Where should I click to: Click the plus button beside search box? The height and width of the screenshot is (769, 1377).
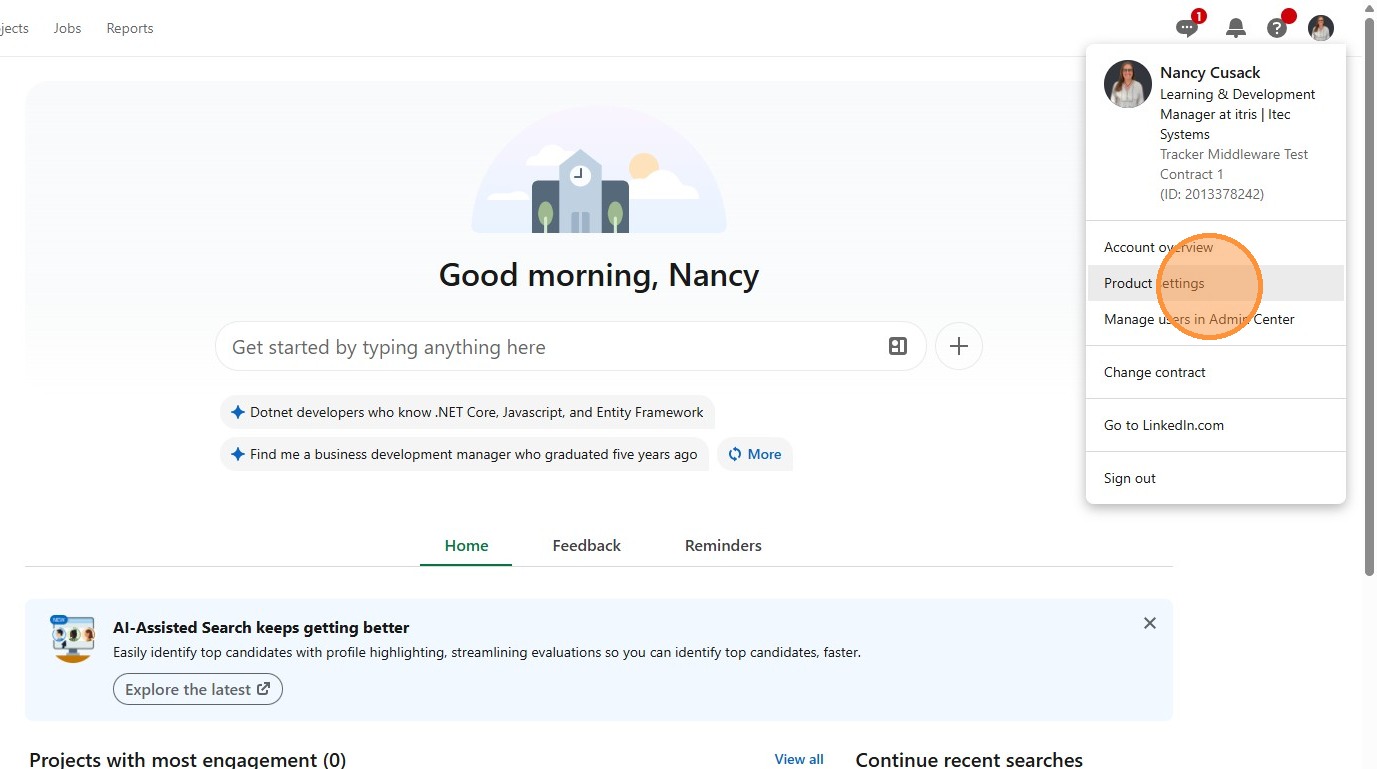[958, 346]
